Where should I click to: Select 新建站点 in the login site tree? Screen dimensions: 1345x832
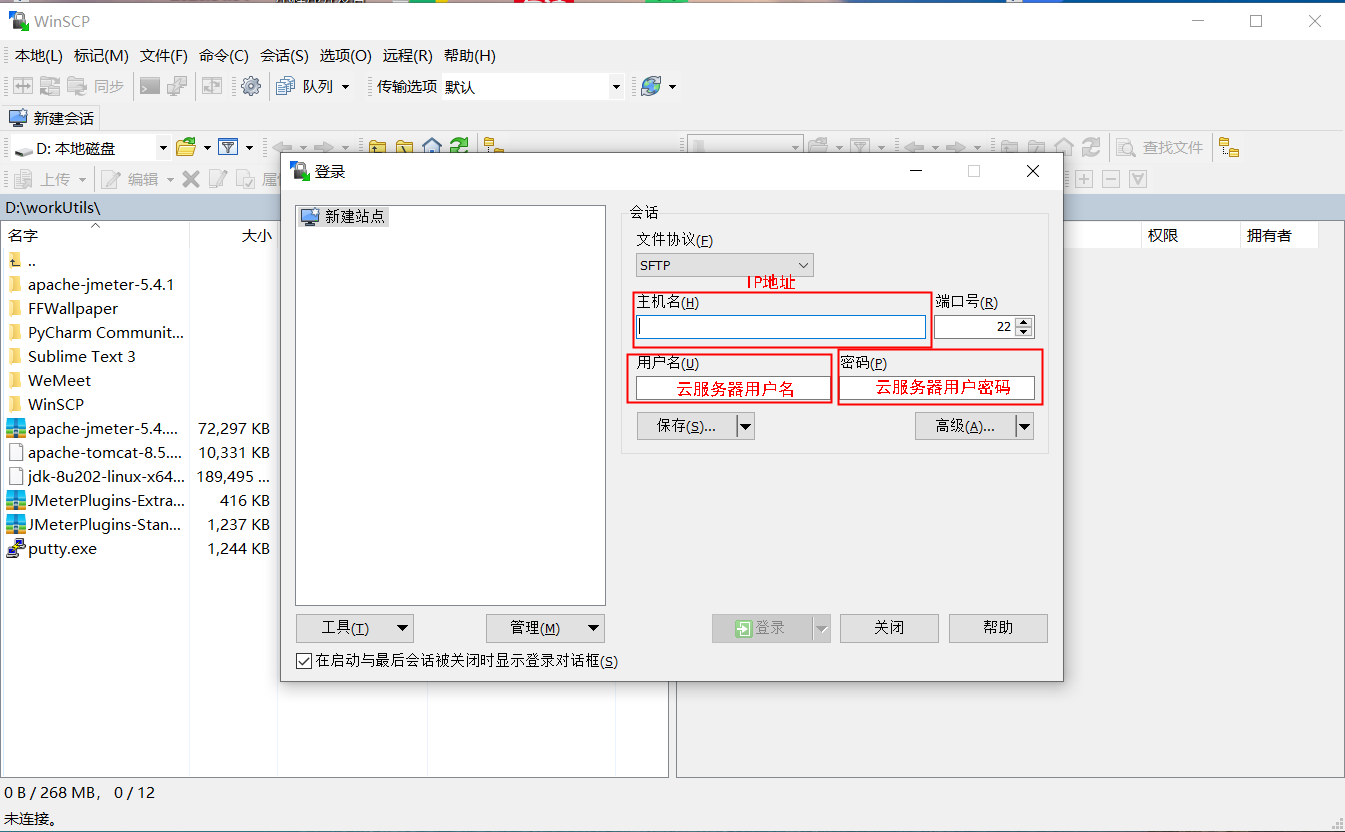tap(344, 216)
